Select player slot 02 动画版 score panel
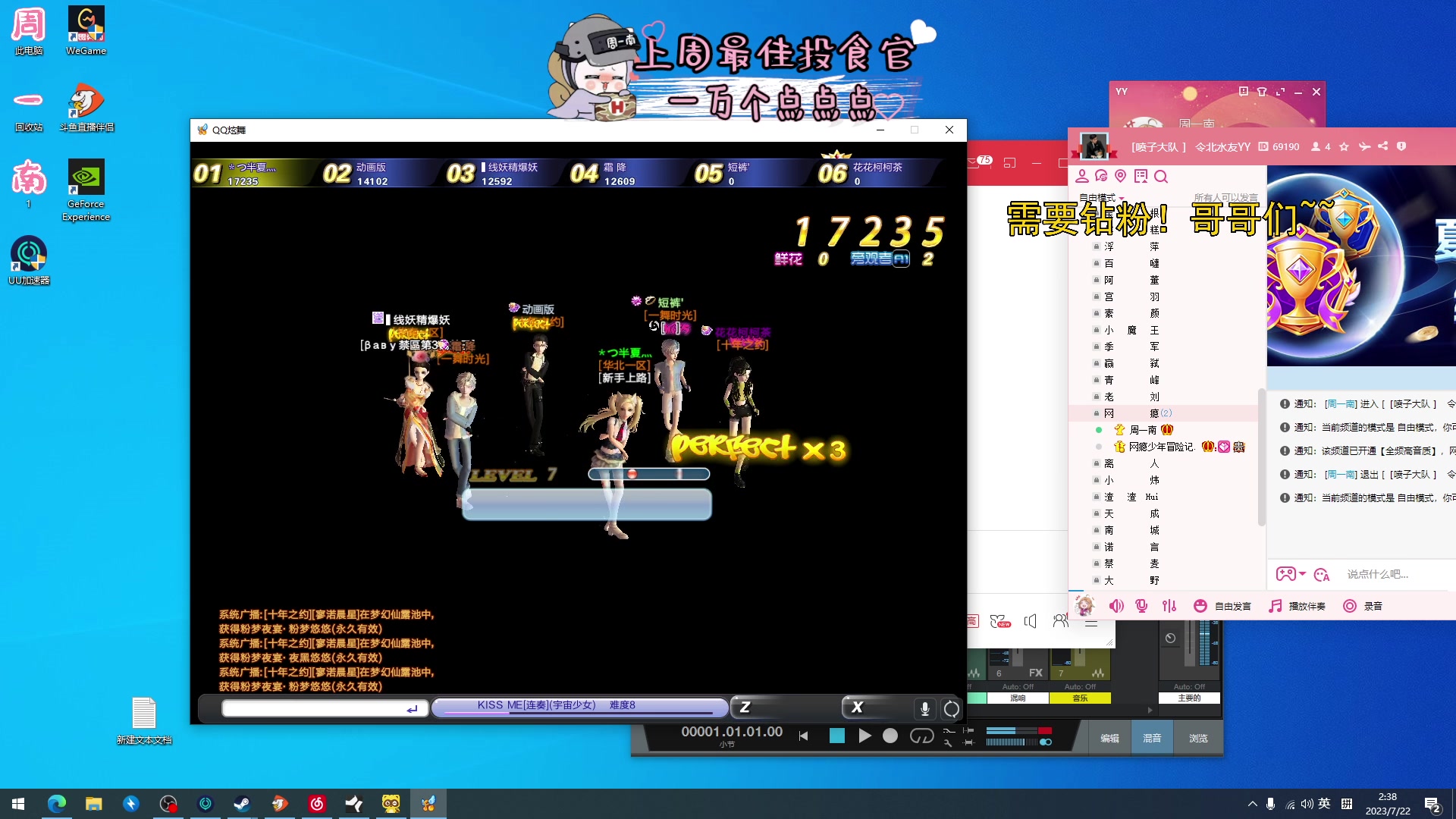This screenshot has height=819, width=1456. pos(377,174)
